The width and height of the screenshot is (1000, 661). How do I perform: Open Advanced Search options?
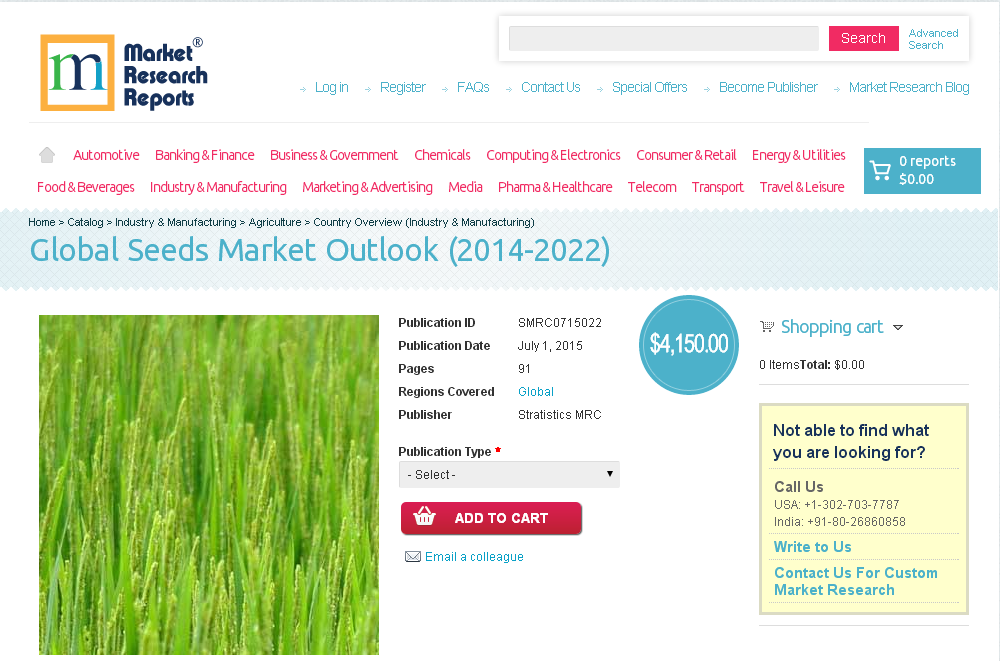click(932, 39)
